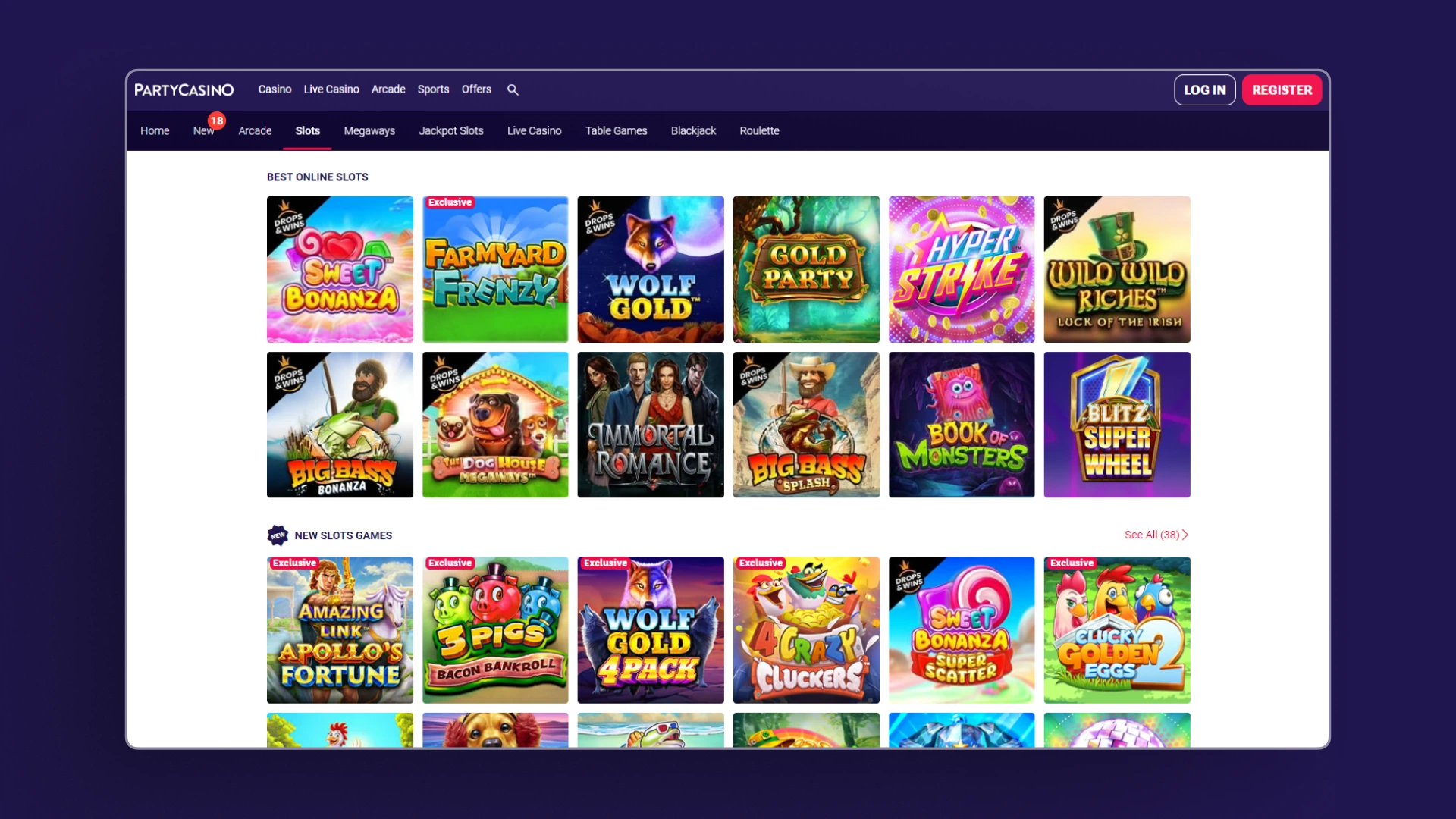The width and height of the screenshot is (1456, 819).
Task: Open Wild Wild Riches game tile
Action: (x=1117, y=269)
